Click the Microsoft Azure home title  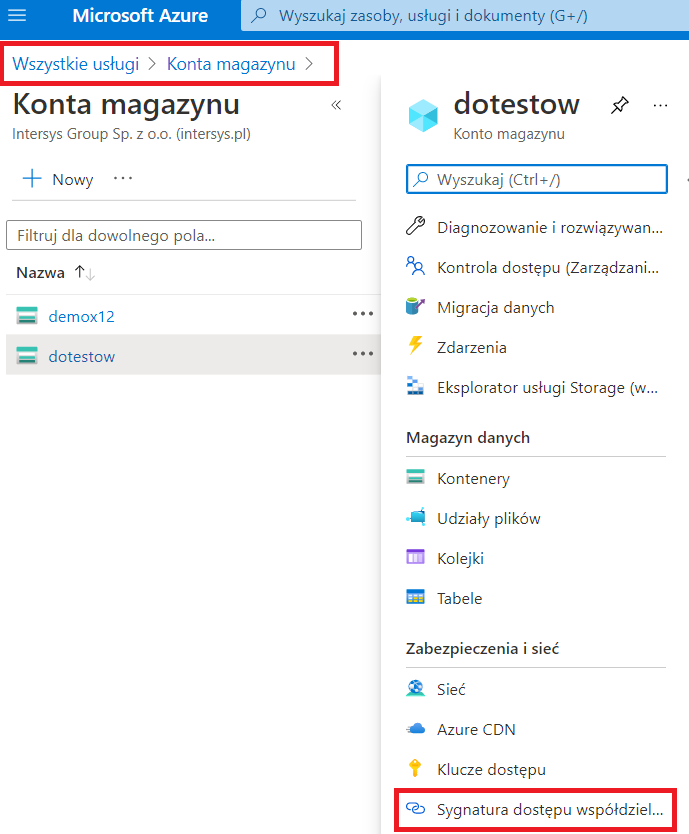point(140,15)
